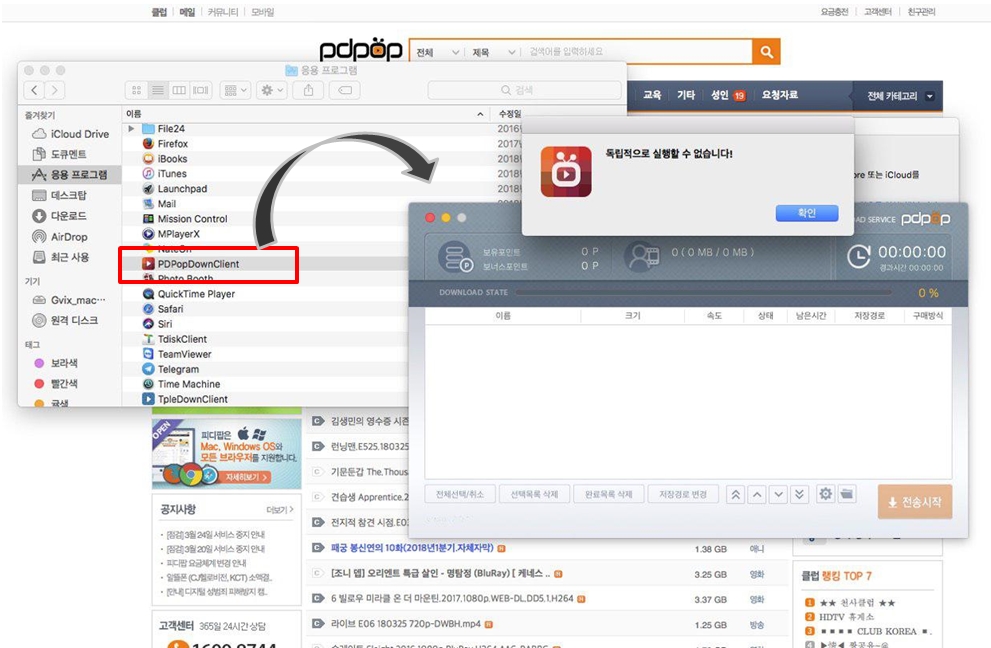Select 응용 프로그램 in Finder sidebar
991x648 pixels.
click(x=70, y=174)
